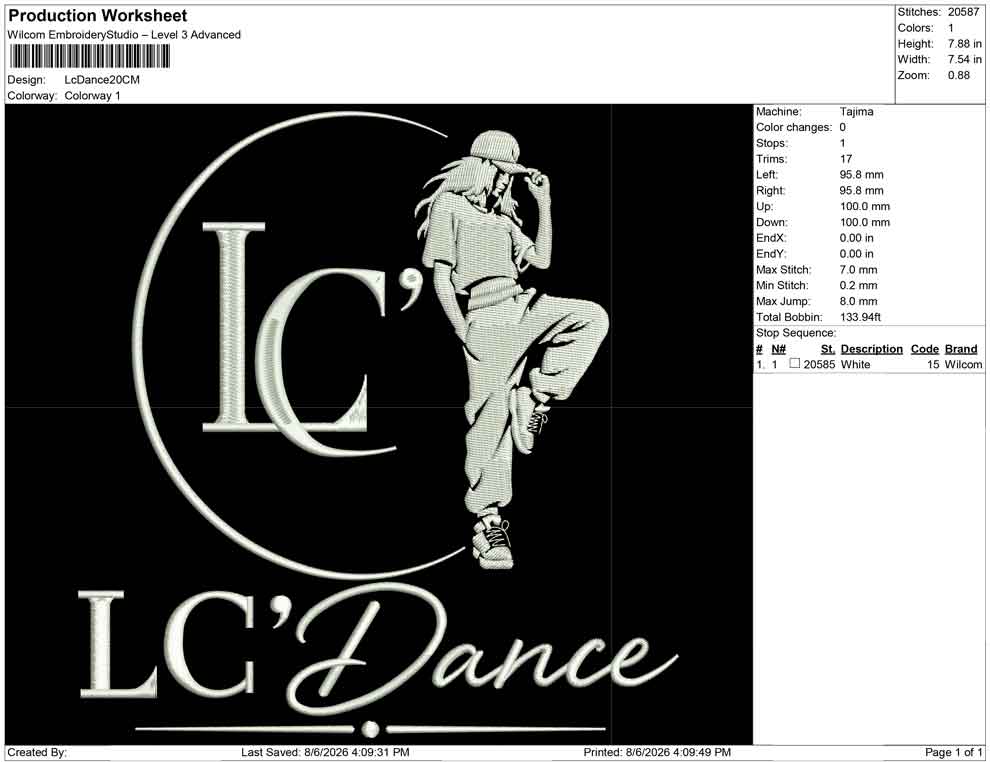Click the EndX value 0.00 in
990x762 pixels.
(x=857, y=238)
